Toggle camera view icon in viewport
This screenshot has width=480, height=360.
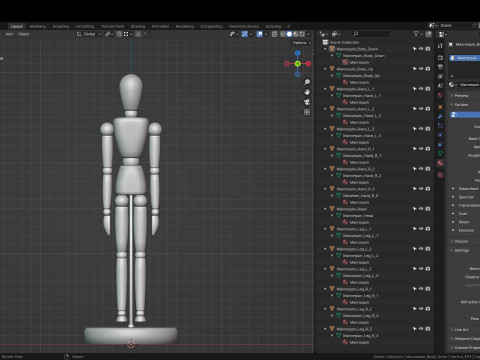[x=307, y=102]
